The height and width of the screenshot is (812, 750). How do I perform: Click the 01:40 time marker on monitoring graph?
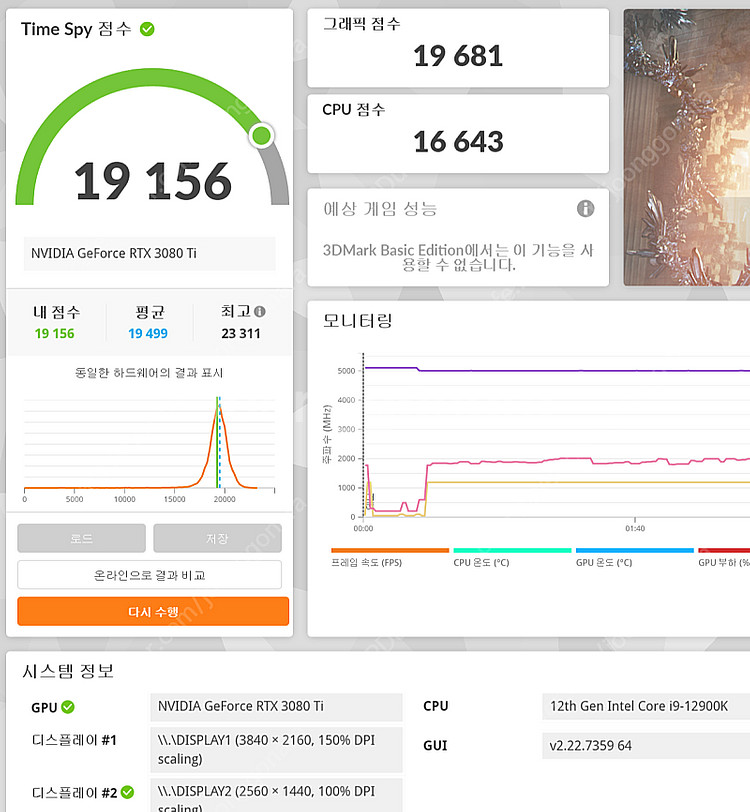(635, 528)
